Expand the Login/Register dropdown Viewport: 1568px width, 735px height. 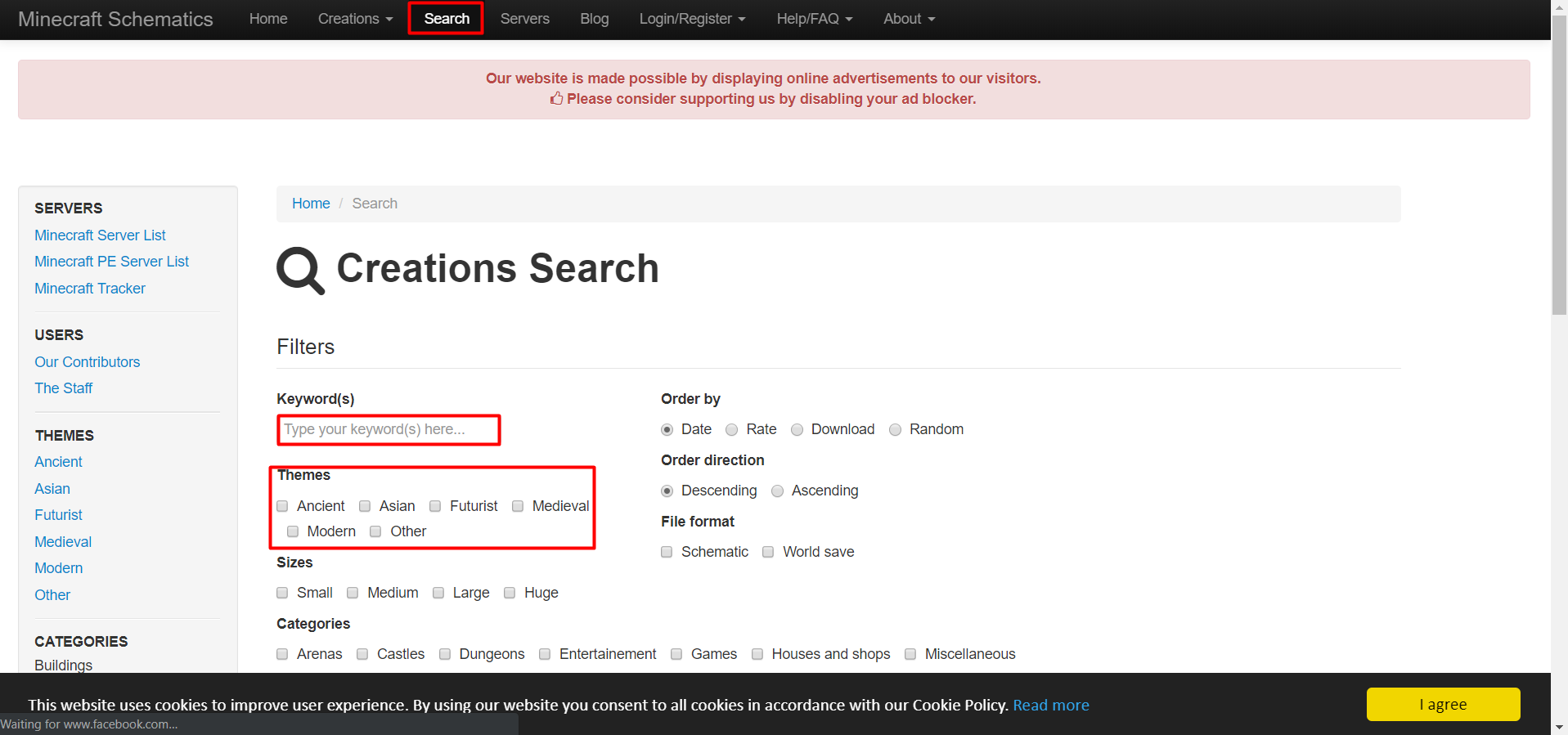[692, 19]
